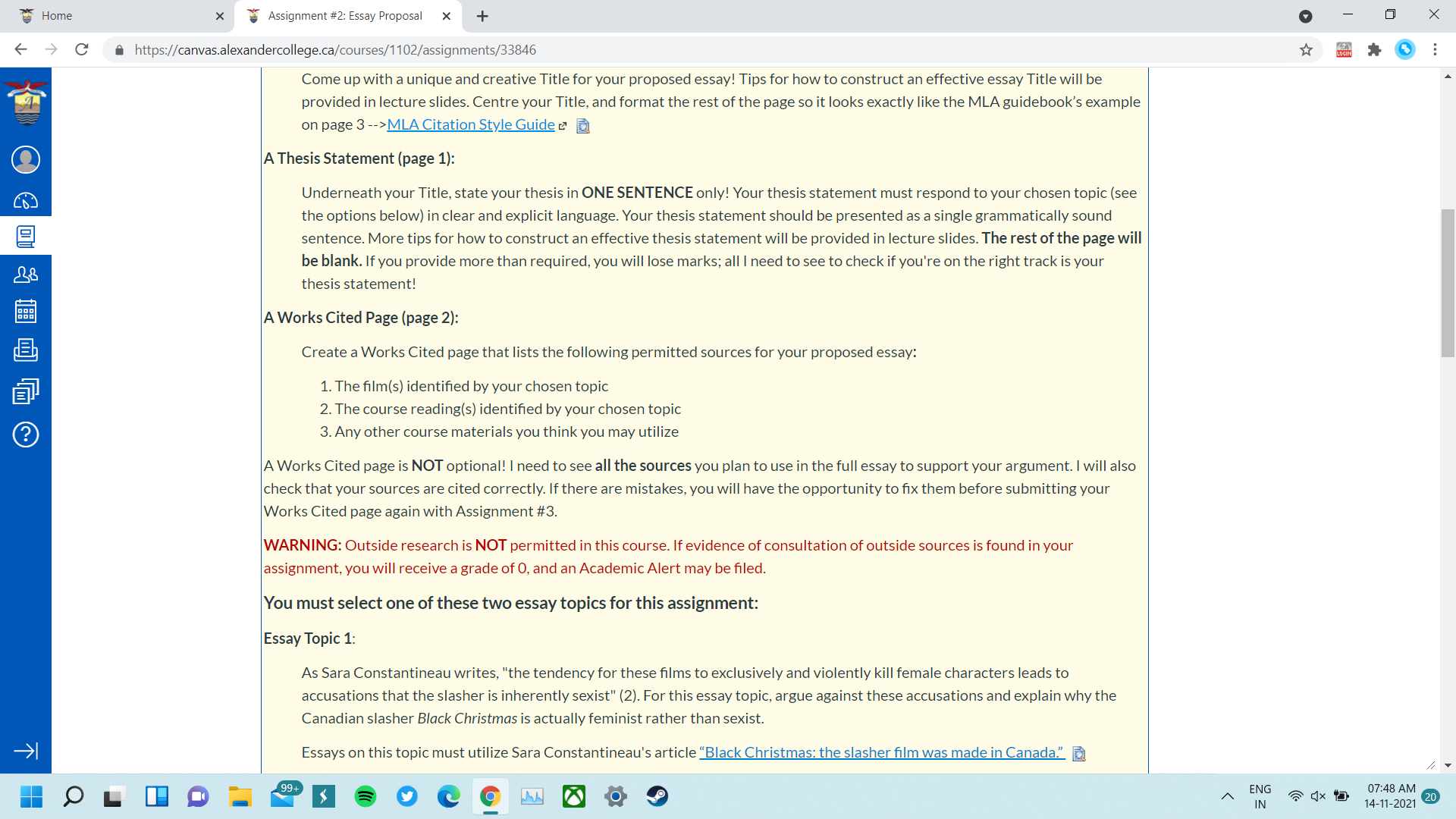Open the Help question mark icon
1456x819 pixels.
coord(26,435)
